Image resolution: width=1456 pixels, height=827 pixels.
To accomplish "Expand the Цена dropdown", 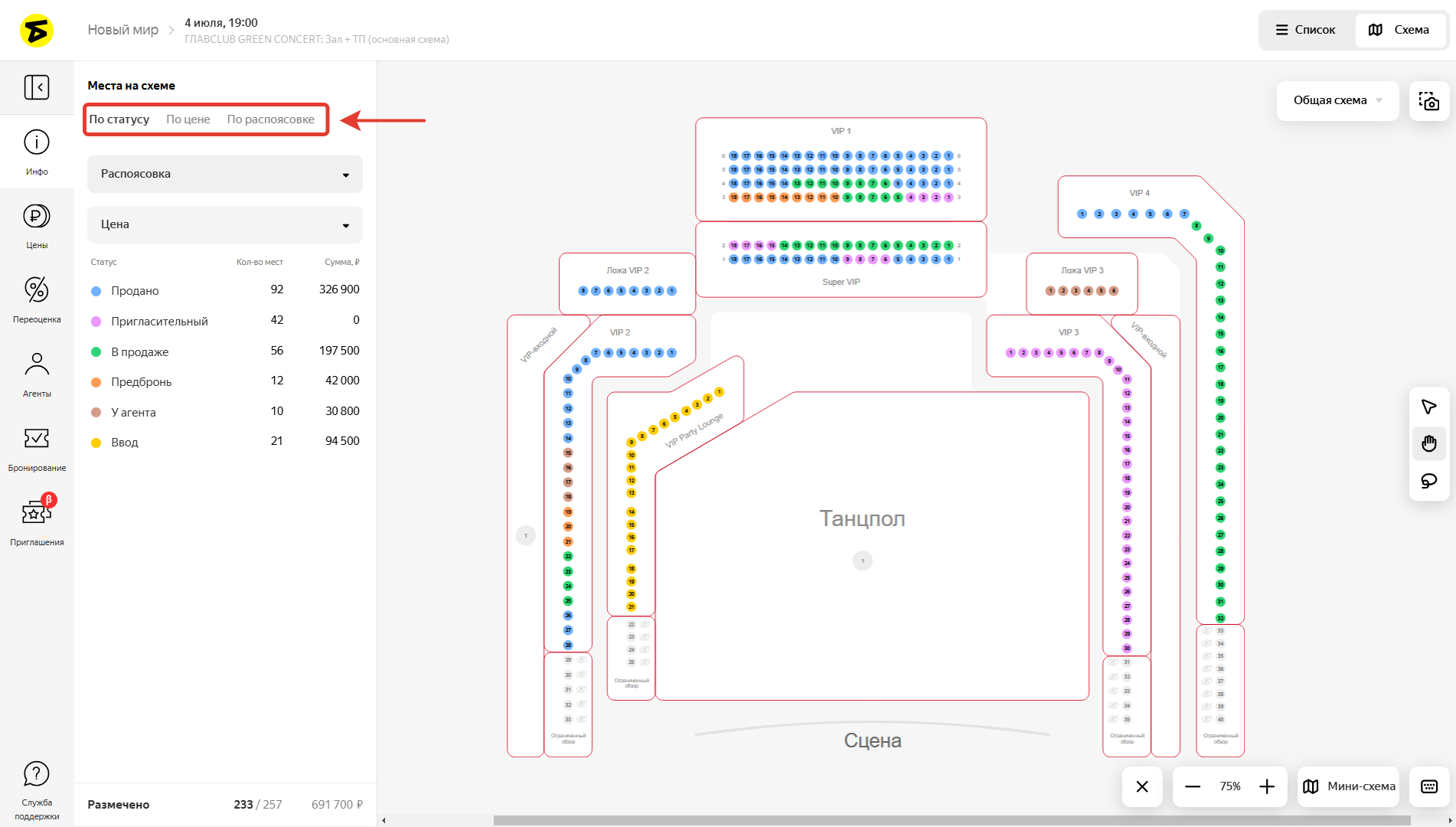I will (224, 224).
